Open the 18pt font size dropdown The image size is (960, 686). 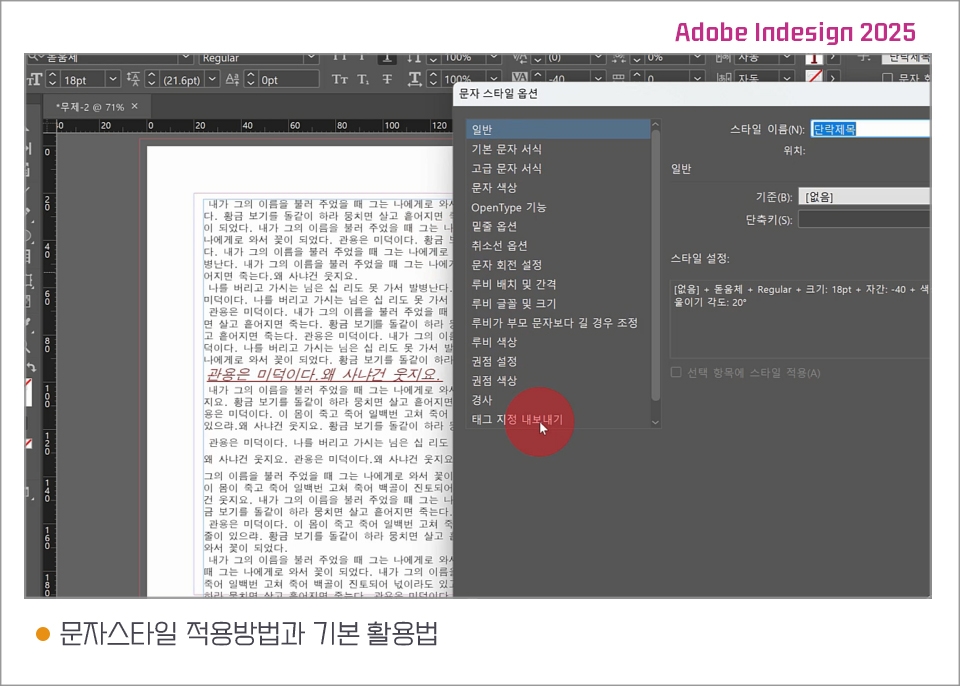click(112, 80)
